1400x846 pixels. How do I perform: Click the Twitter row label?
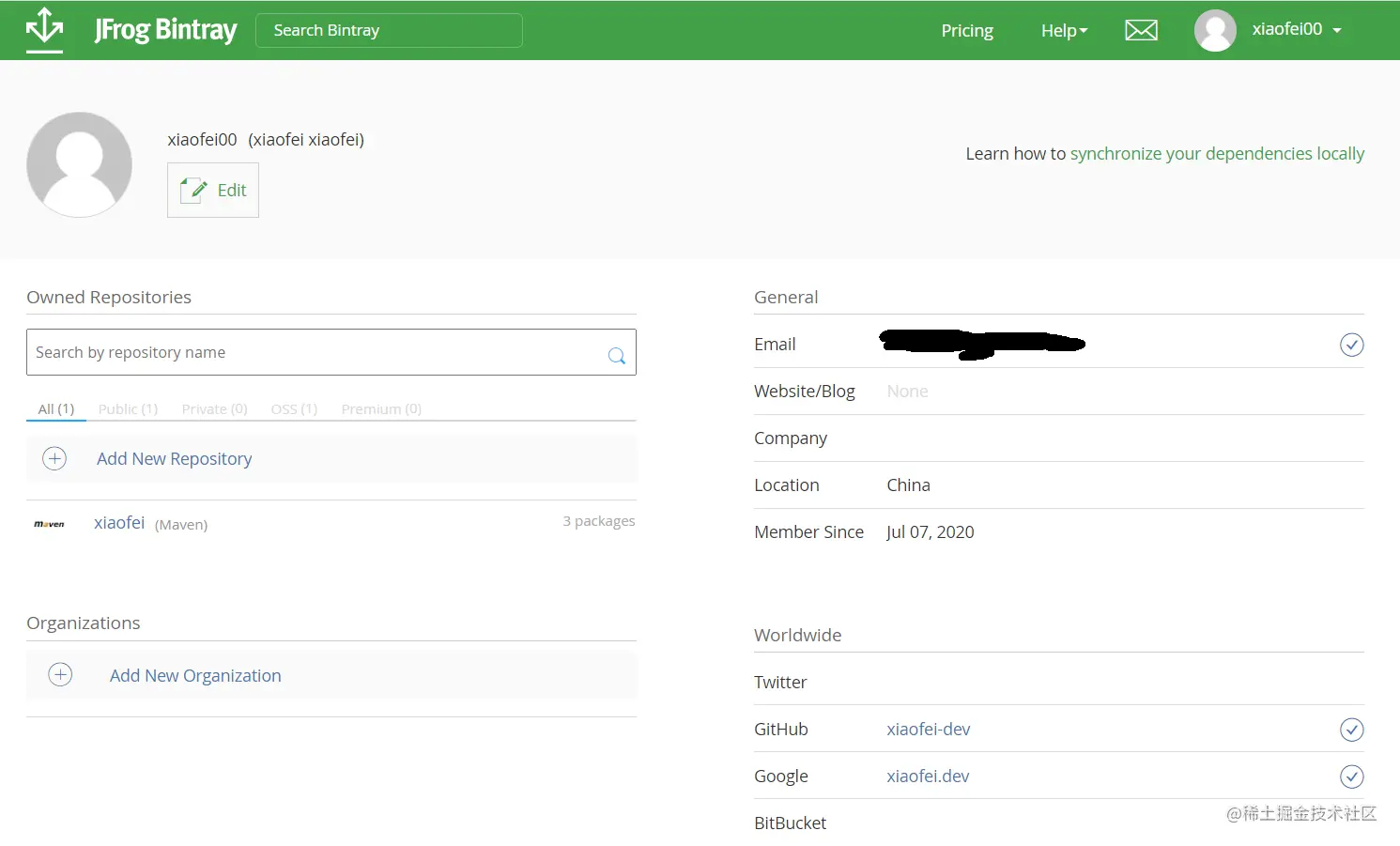tap(780, 682)
